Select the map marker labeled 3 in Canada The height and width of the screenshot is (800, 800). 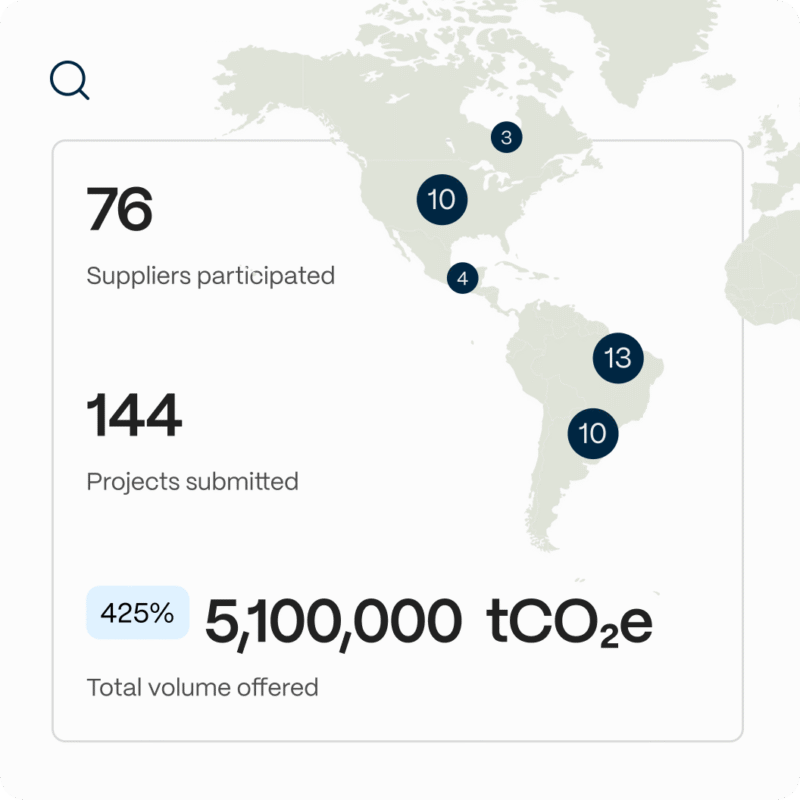[x=506, y=137]
